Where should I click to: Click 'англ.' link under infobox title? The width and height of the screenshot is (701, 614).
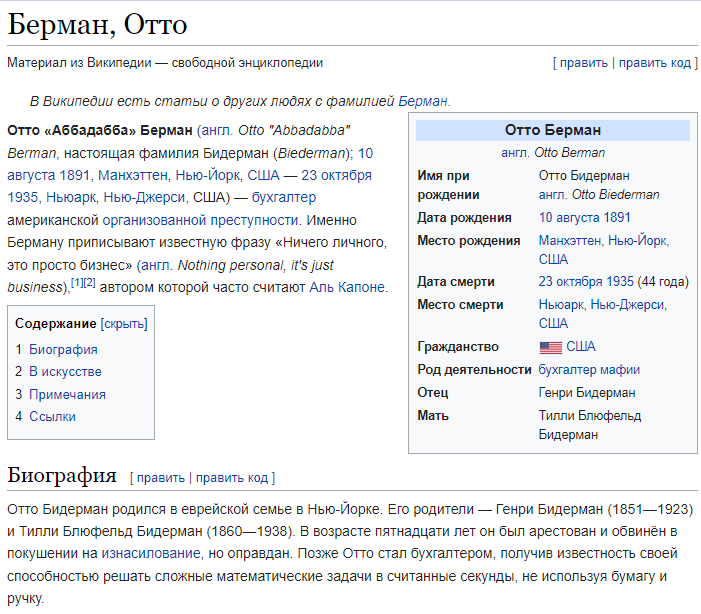pyautogui.click(x=515, y=152)
